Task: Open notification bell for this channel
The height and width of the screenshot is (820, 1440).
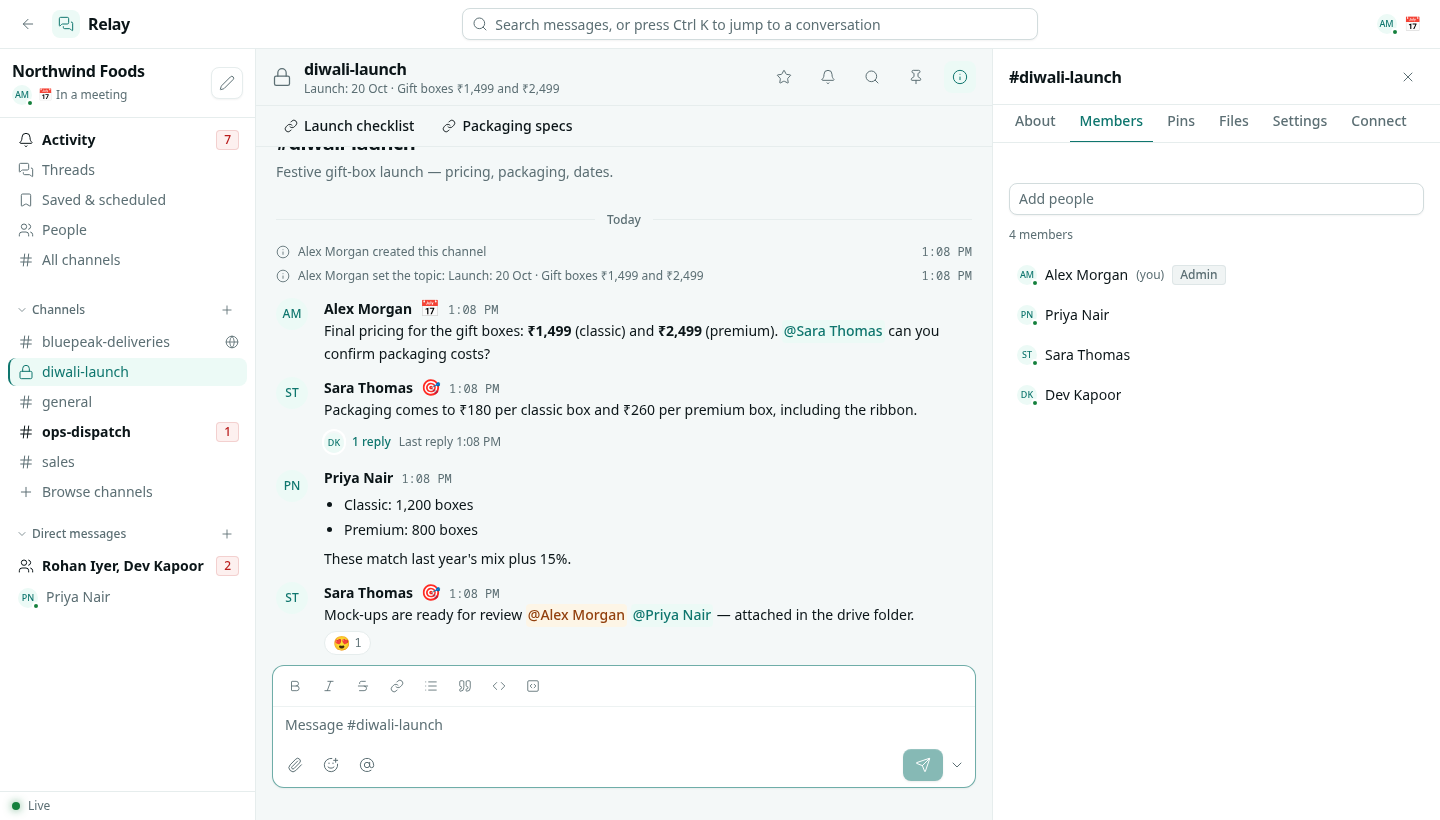Action: [828, 77]
